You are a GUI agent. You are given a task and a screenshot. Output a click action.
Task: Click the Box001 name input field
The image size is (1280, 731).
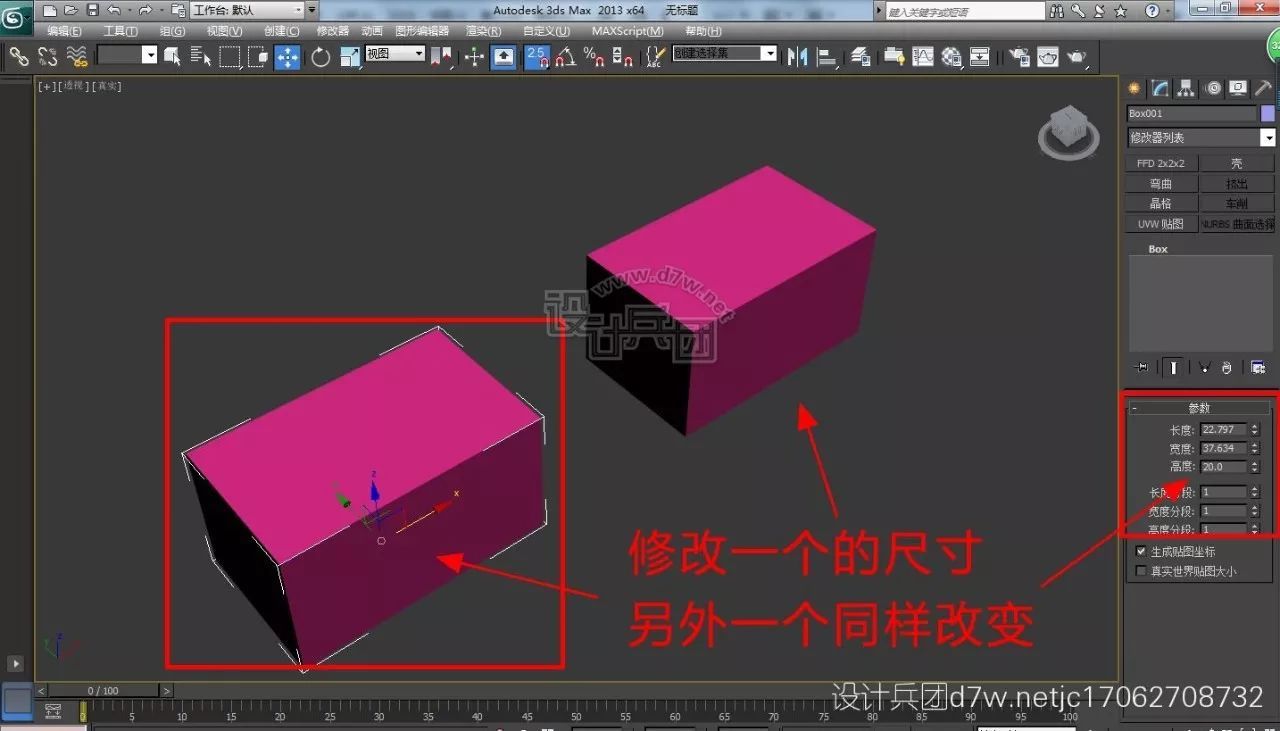[1190, 113]
